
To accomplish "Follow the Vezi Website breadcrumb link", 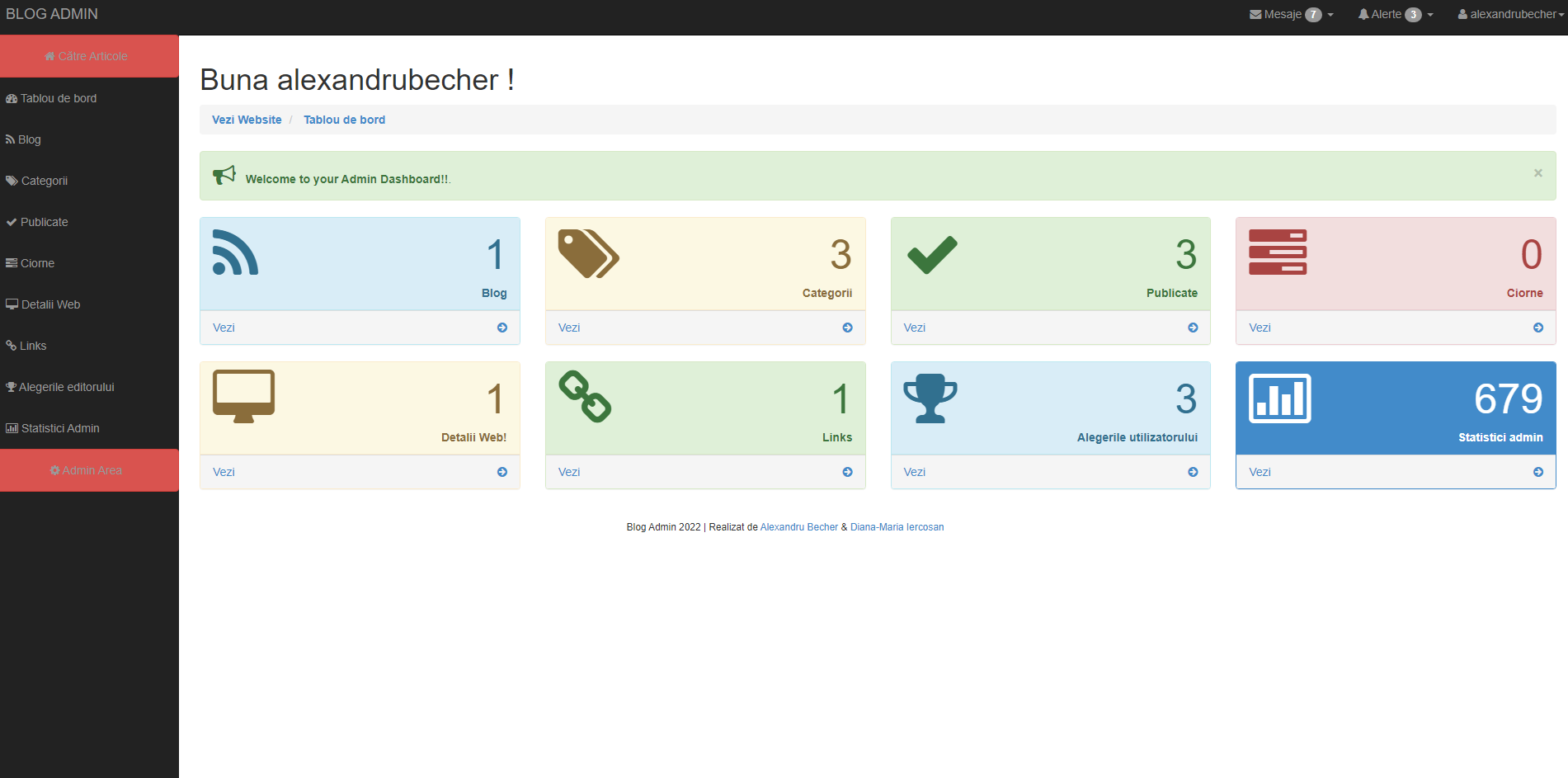I will (247, 120).
